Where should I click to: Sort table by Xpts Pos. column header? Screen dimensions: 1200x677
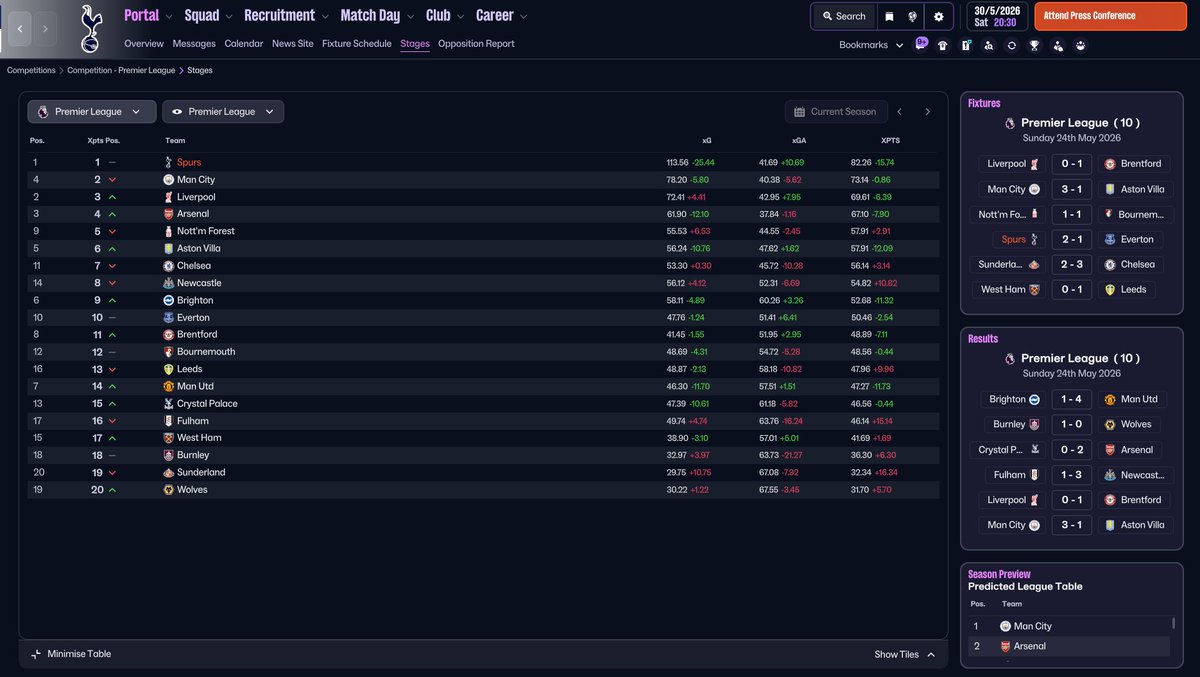104,141
